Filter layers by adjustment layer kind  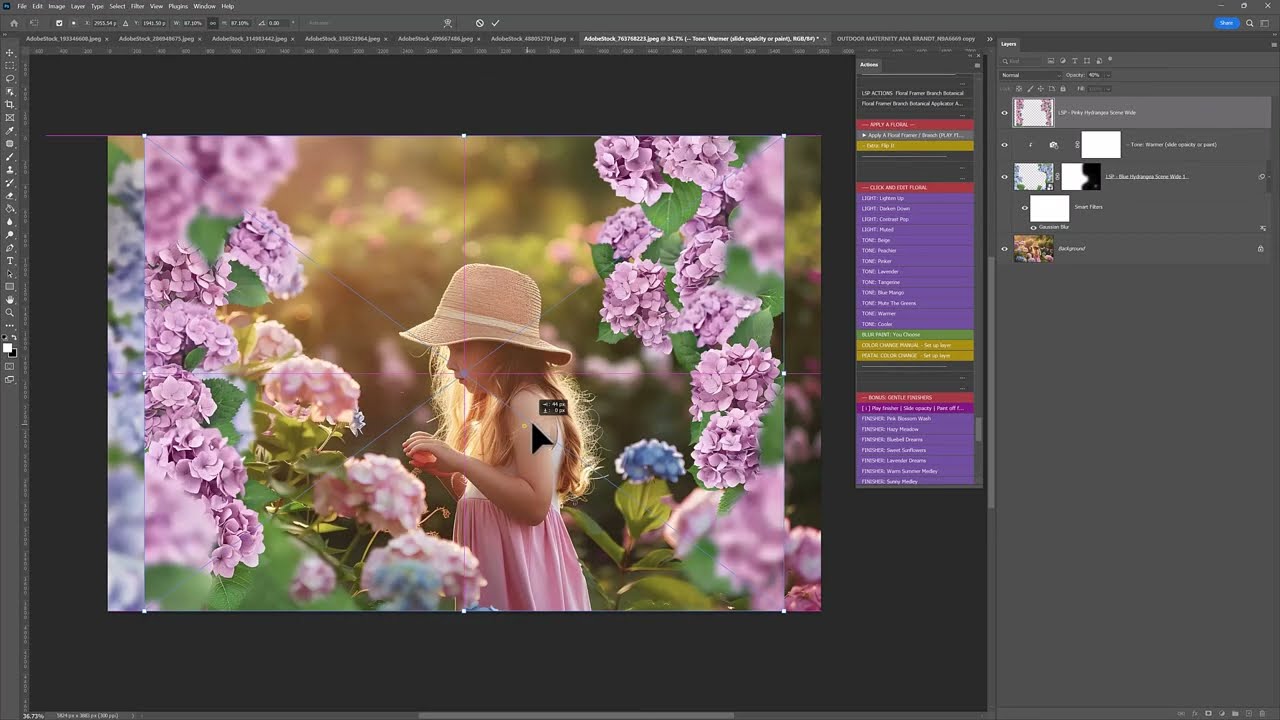[x=1064, y=60]
